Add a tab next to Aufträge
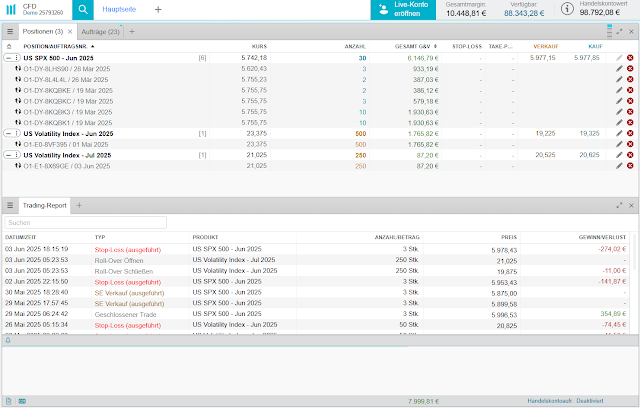This screenshot has height=408, width=640. point(132,31)
